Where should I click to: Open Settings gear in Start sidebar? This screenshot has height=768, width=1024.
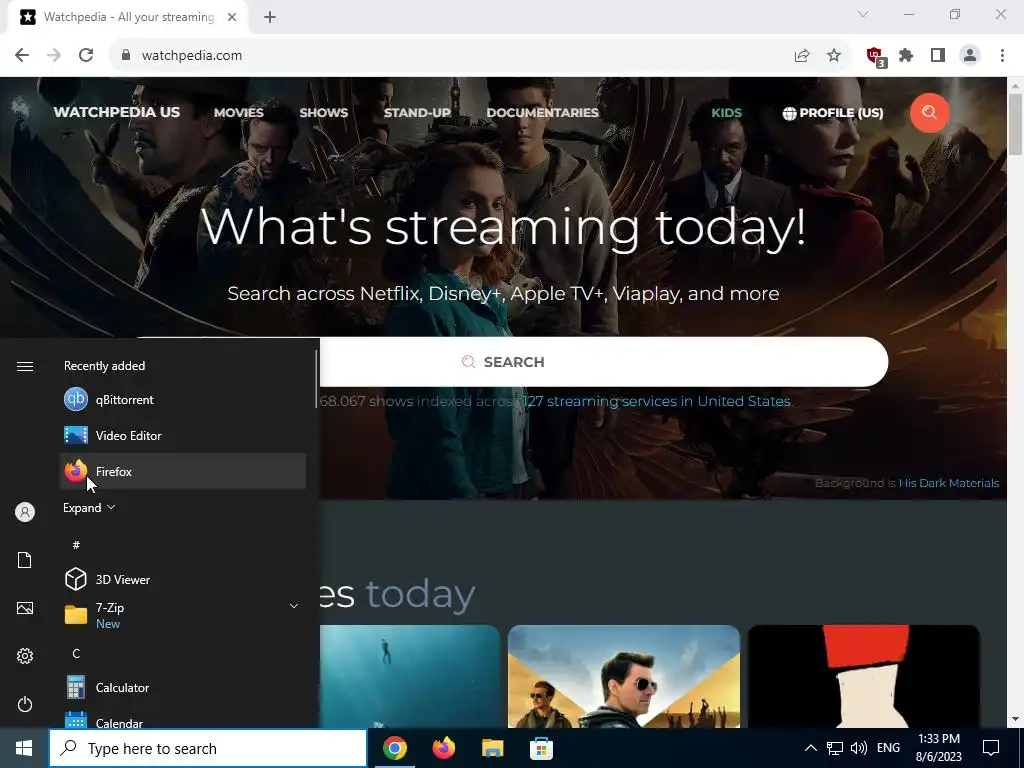tap(25, 656)
